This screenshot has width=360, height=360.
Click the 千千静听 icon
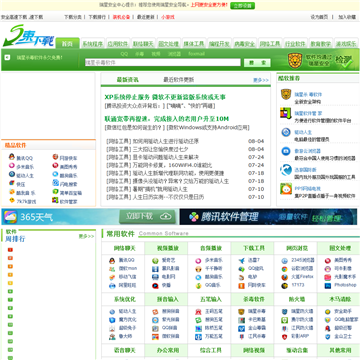click(x=198, y=269)
